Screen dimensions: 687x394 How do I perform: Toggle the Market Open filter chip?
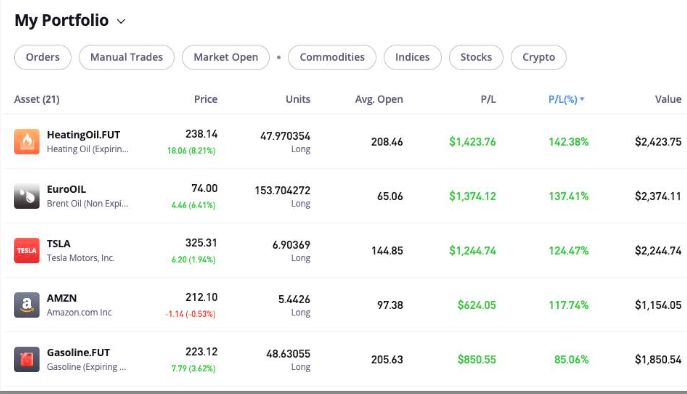[226, 57]
